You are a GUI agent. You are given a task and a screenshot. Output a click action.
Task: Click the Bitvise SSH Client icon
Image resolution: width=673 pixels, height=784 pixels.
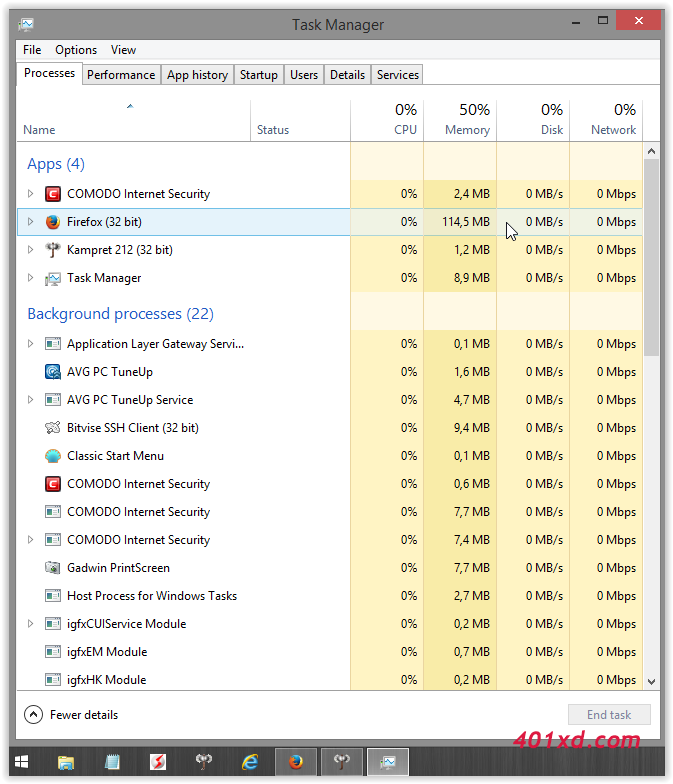52,428
